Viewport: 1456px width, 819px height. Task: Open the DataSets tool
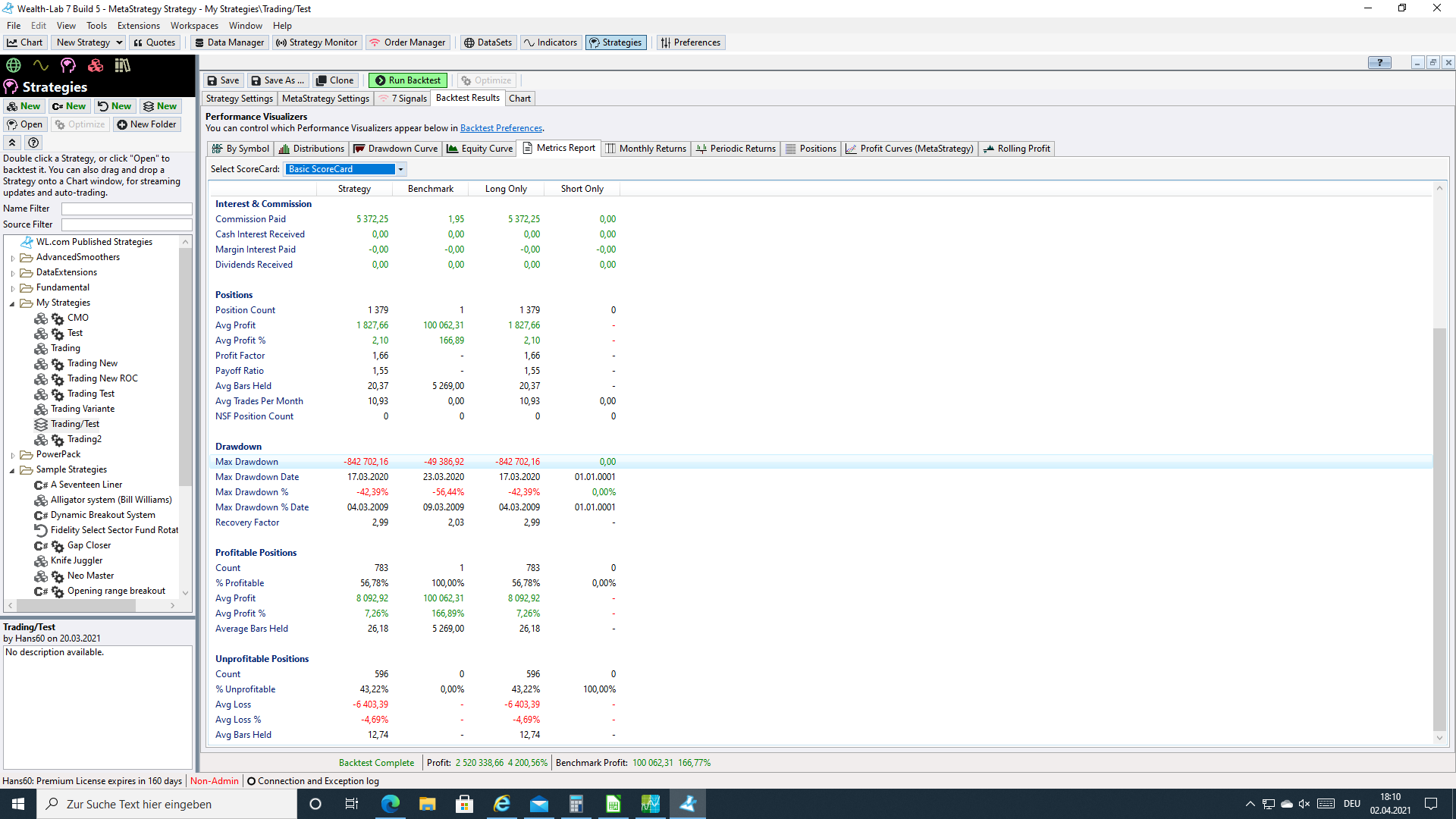tap(488, 42)
